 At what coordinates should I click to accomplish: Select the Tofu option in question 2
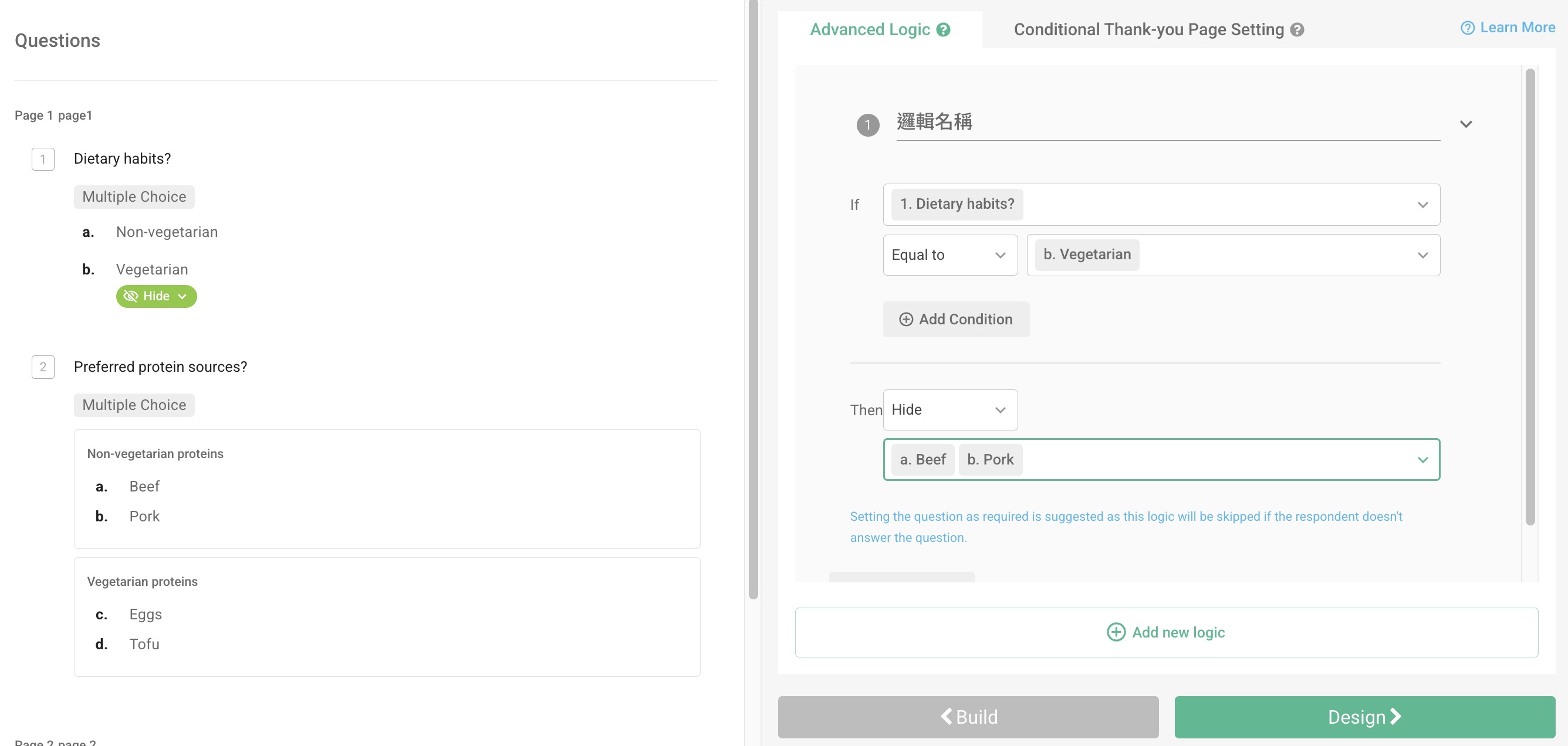144,644
